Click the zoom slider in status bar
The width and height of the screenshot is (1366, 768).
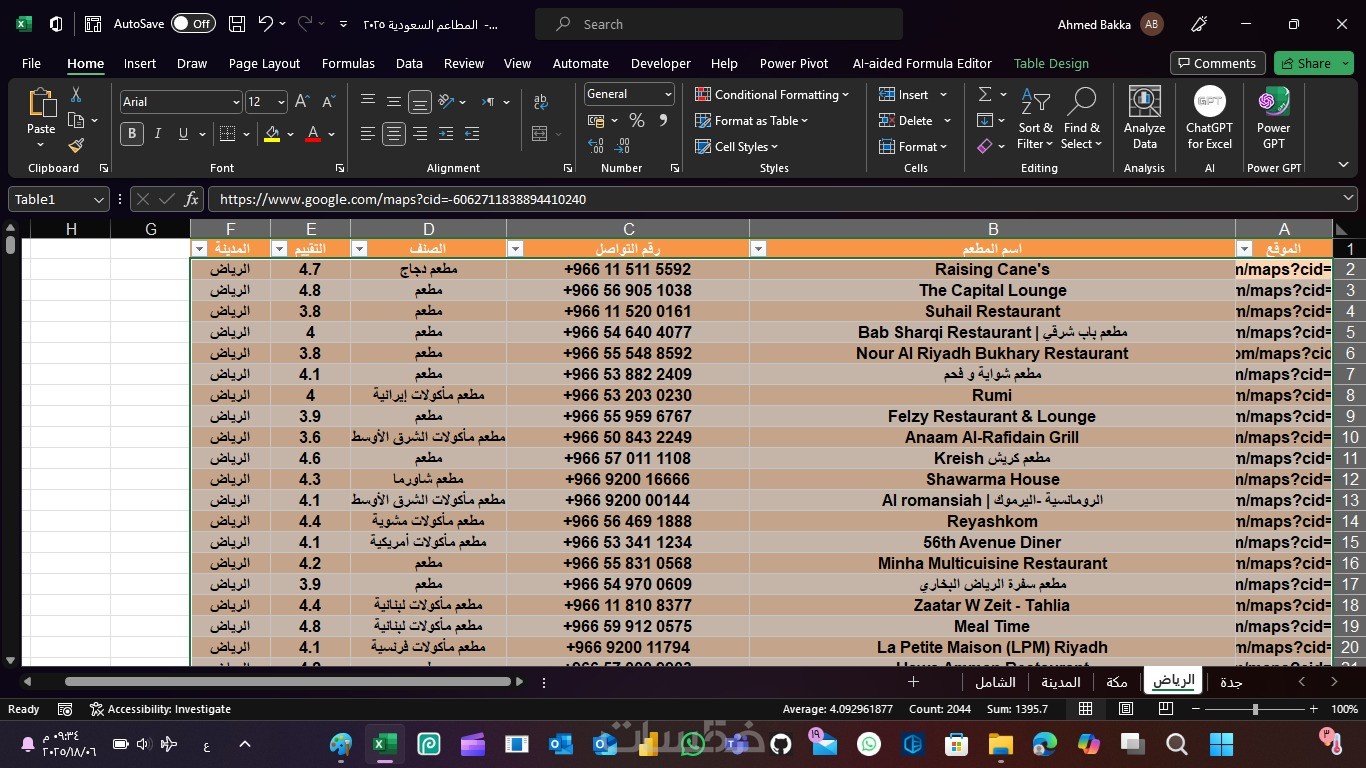pos(1256,709)
